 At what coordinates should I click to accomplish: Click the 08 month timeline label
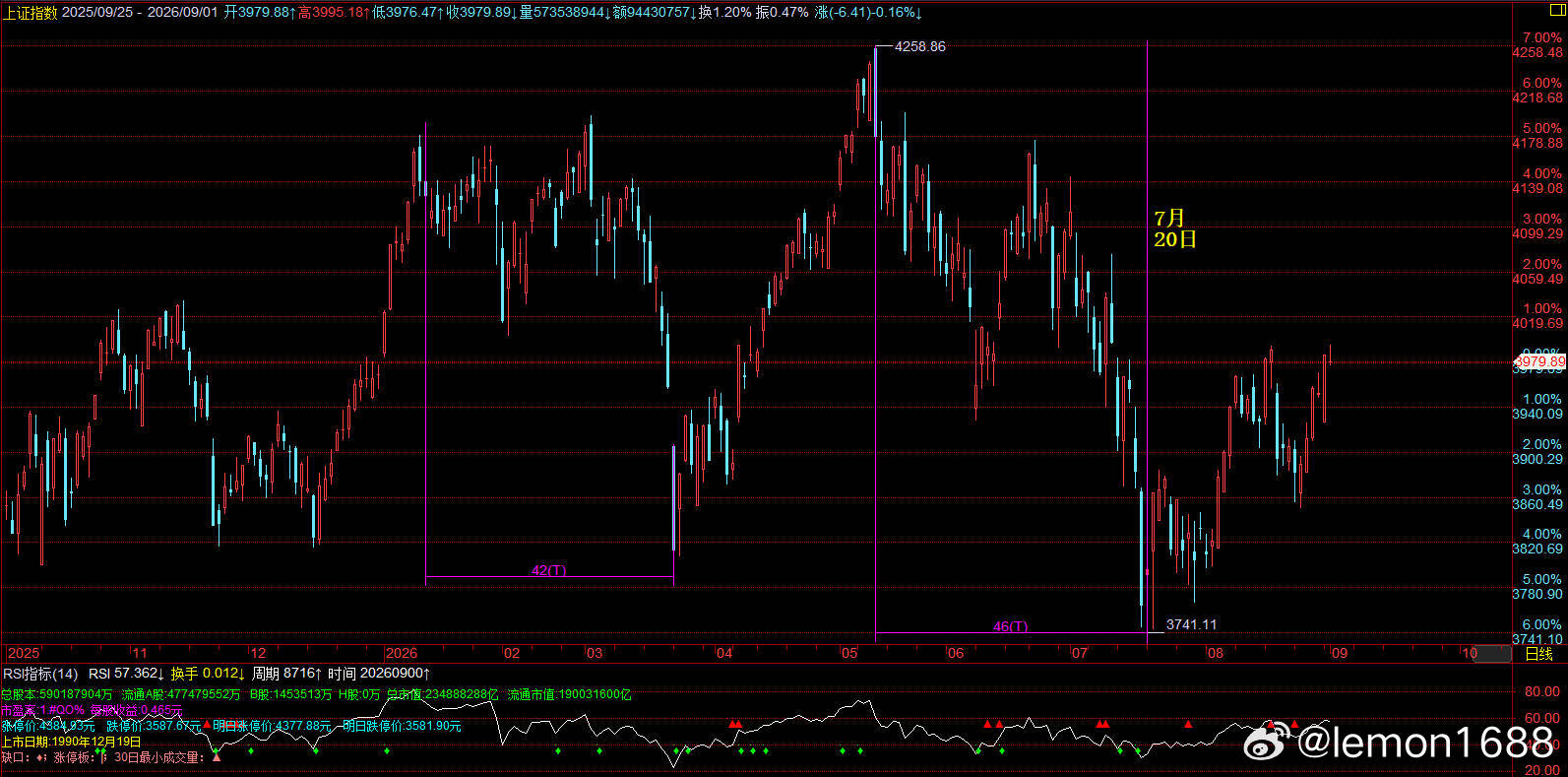point(1216,653)
